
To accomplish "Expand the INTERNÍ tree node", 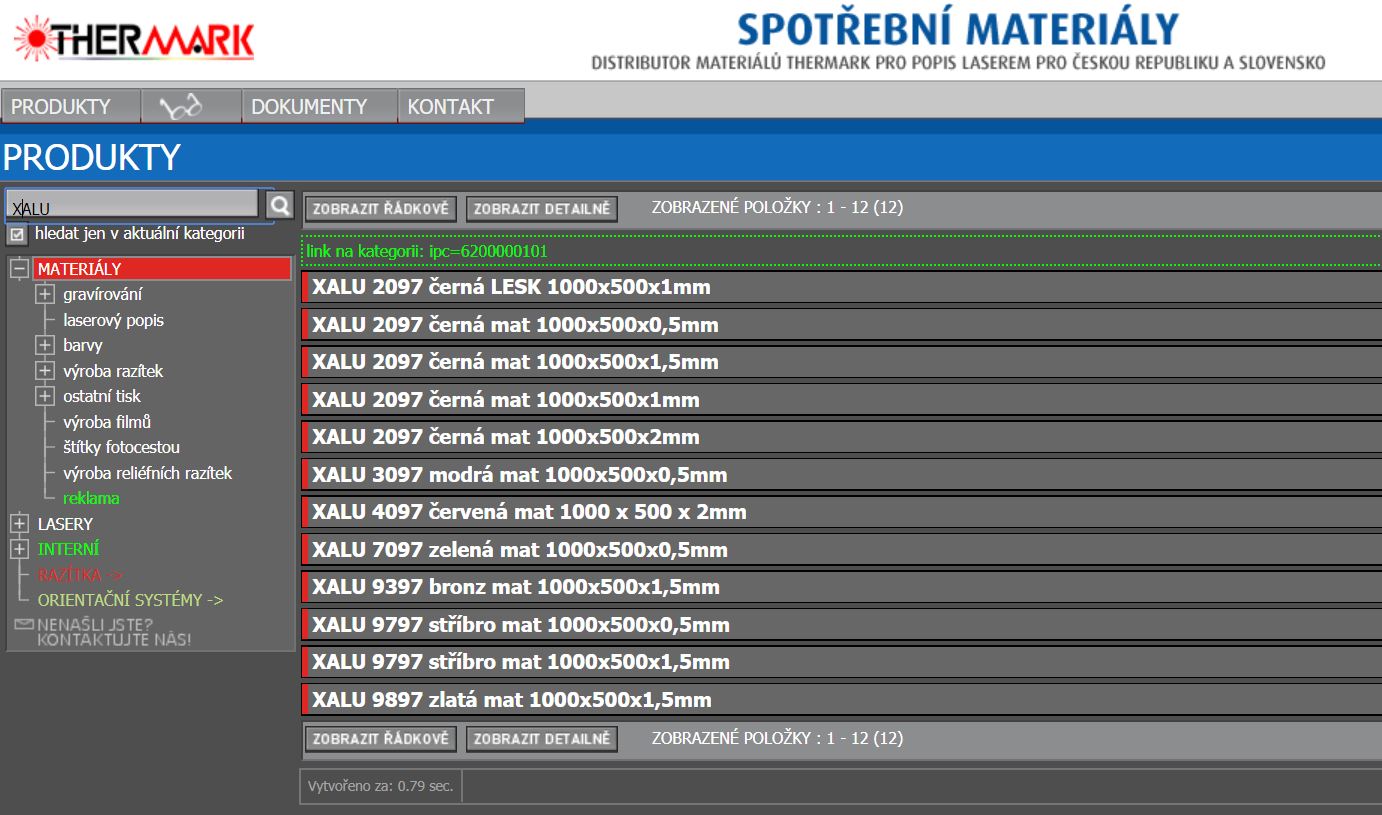I will pyautogui.click(x=19, y=549).
